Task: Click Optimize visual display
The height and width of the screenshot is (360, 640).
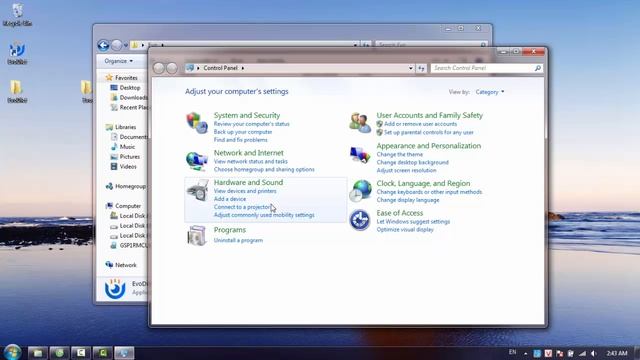Action: (x=405, y=230)
